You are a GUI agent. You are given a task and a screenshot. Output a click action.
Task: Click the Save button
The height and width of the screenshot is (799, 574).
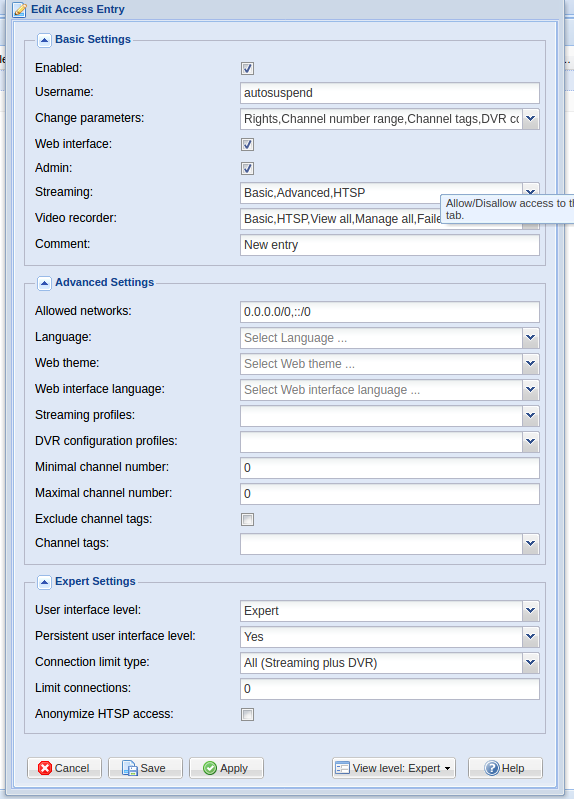(x=145, y=768)
